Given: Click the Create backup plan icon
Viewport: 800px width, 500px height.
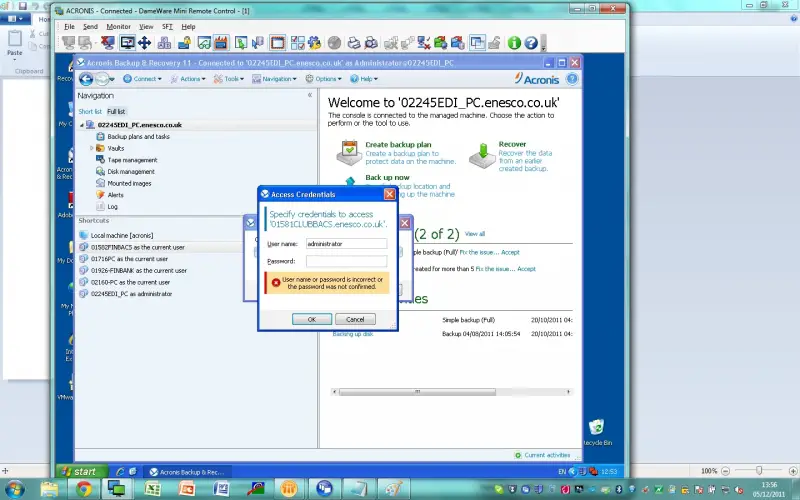Looking at the screenshot, I should tap(349, 153).
